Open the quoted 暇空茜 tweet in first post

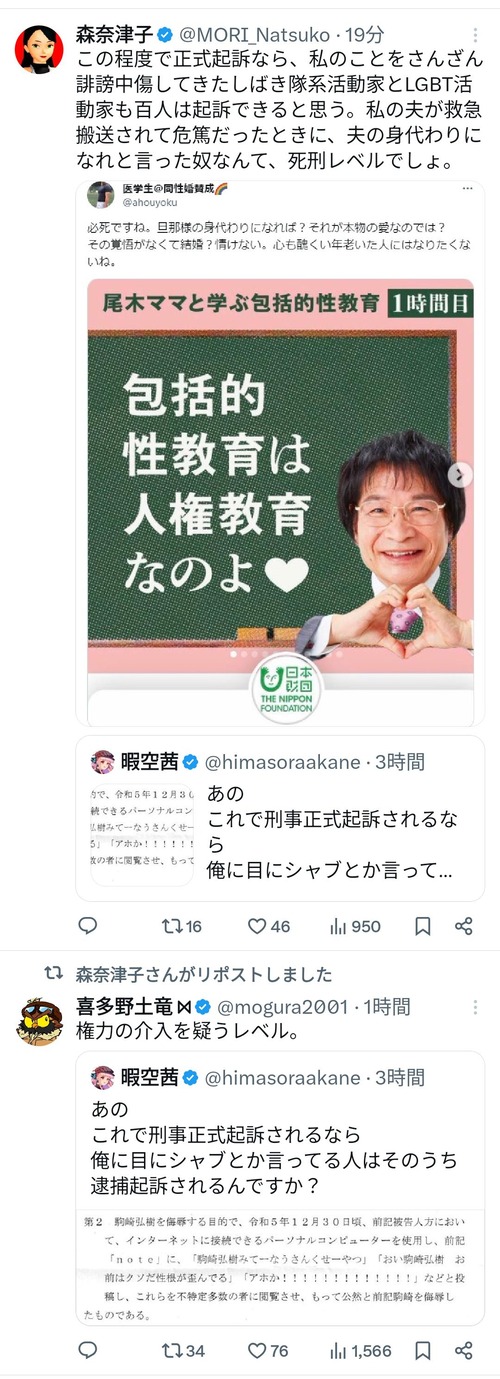pyautogui.click(x=280, y=816)
